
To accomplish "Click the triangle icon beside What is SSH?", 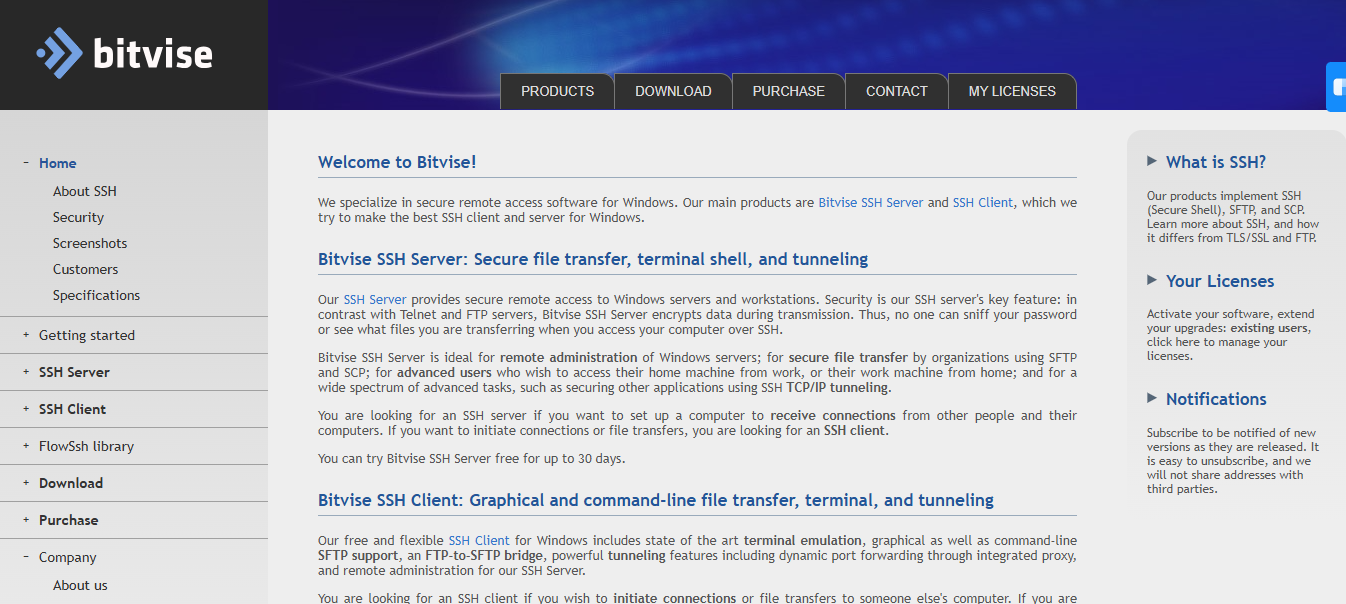I will point(1152,161).
